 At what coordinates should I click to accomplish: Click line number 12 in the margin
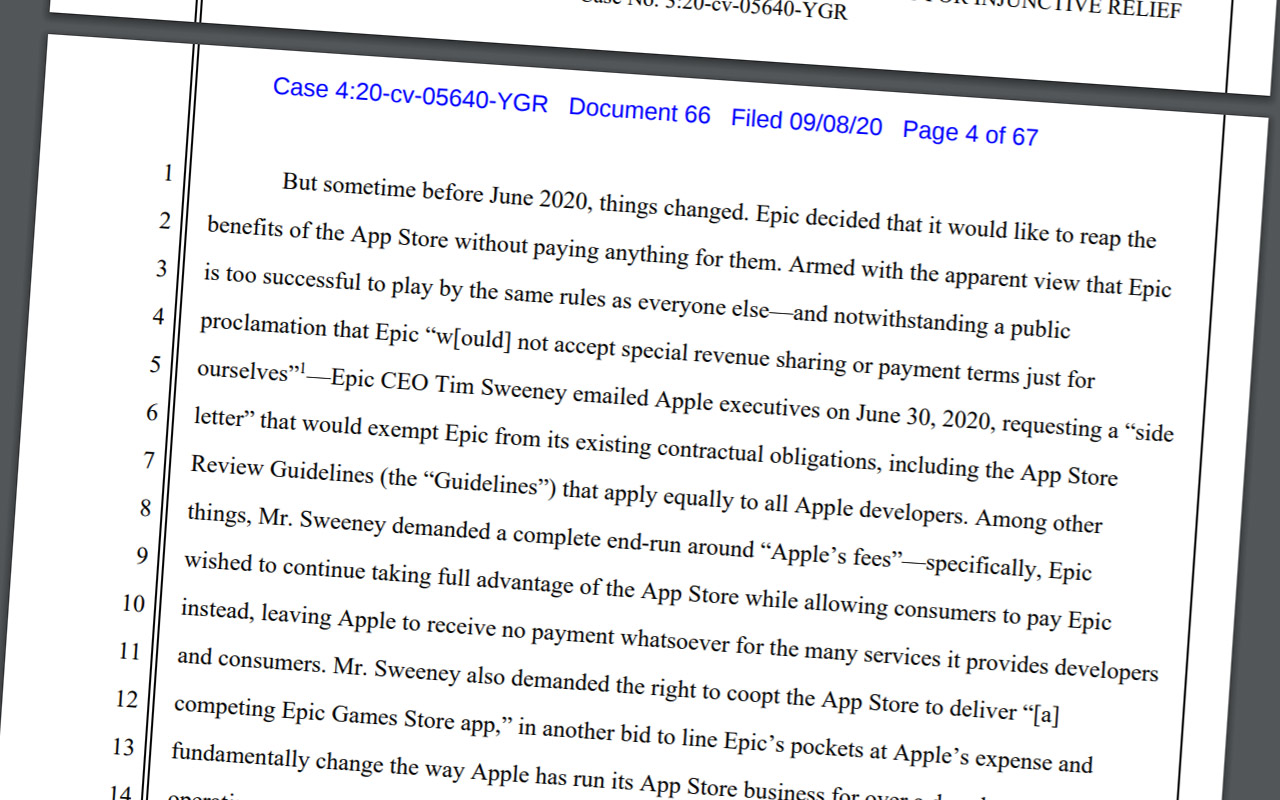point(126,699)
